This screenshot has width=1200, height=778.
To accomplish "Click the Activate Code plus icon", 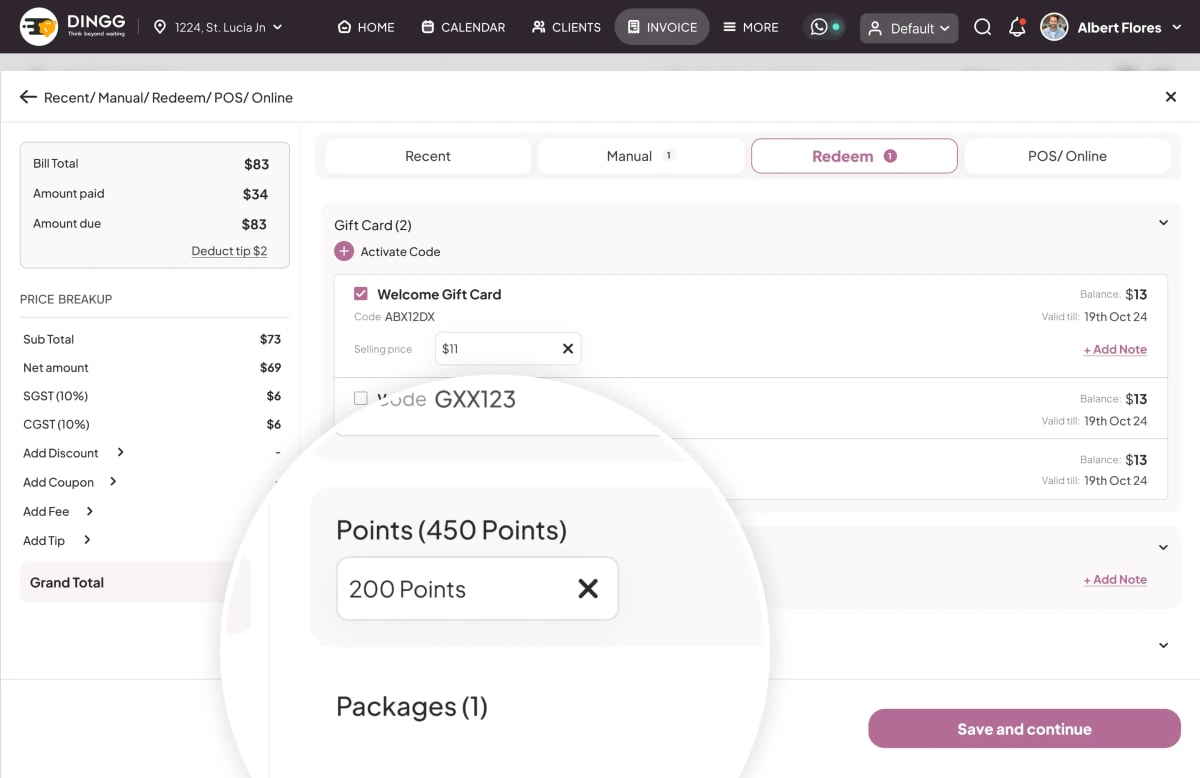I will [344, 251].
